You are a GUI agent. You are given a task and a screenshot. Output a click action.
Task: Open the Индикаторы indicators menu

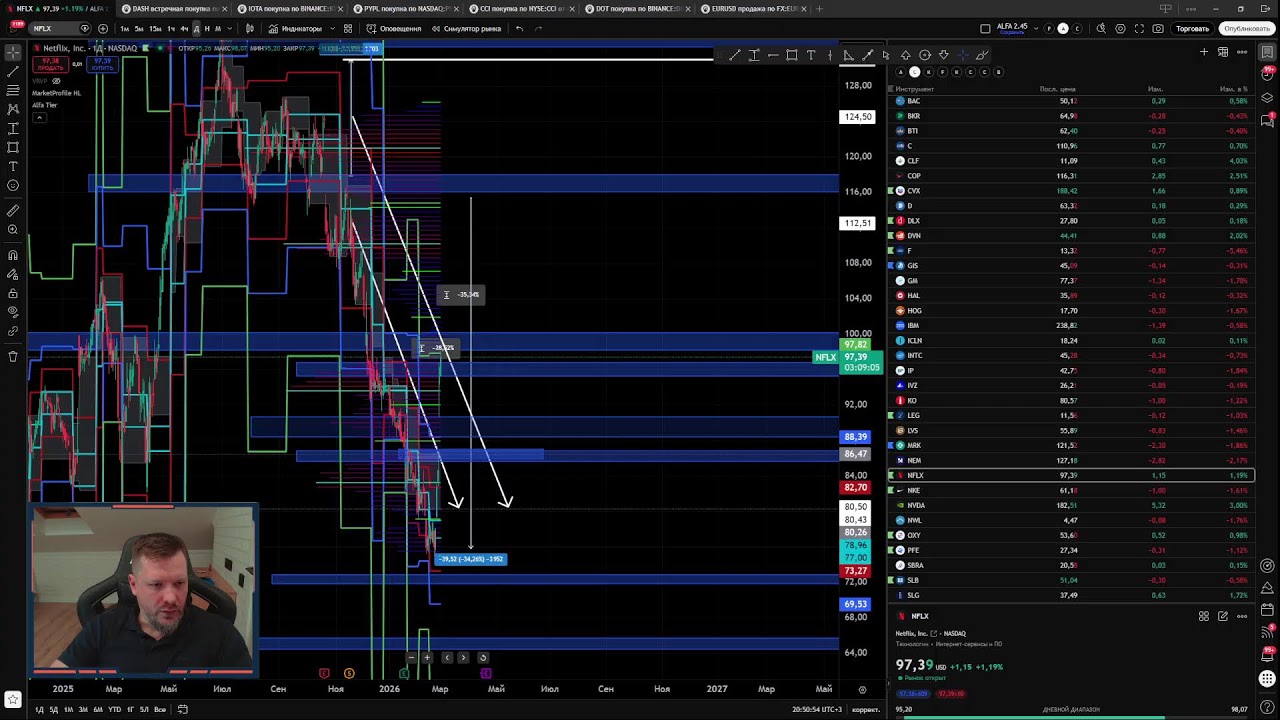(296, 28)
